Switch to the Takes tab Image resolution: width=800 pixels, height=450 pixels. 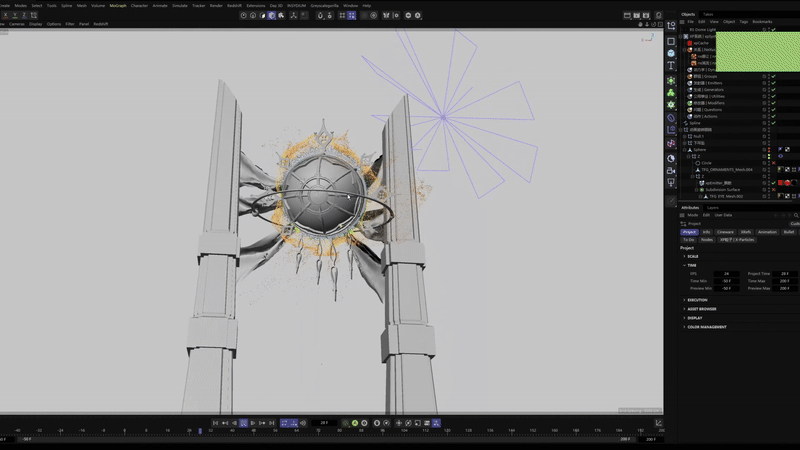tap(708, 14)
